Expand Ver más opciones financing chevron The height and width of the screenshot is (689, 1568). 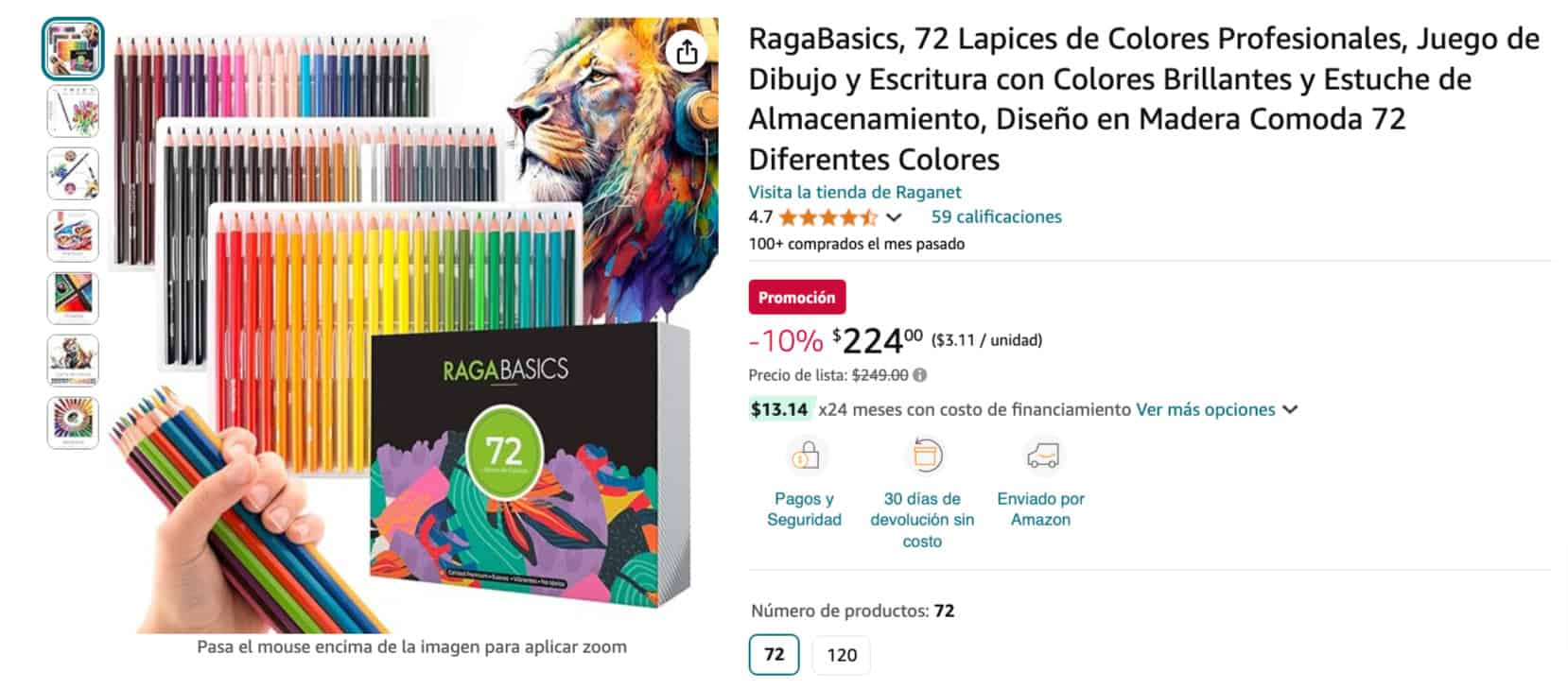1291,409
